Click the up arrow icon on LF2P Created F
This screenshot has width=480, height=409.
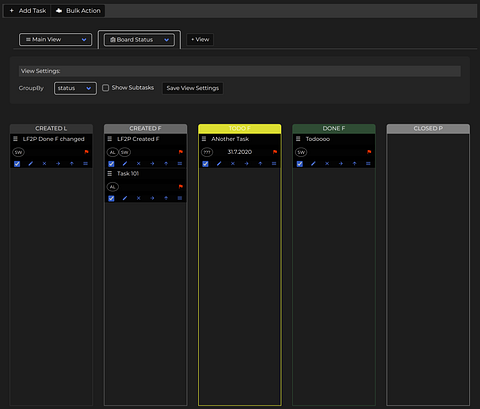pos(166,164)
